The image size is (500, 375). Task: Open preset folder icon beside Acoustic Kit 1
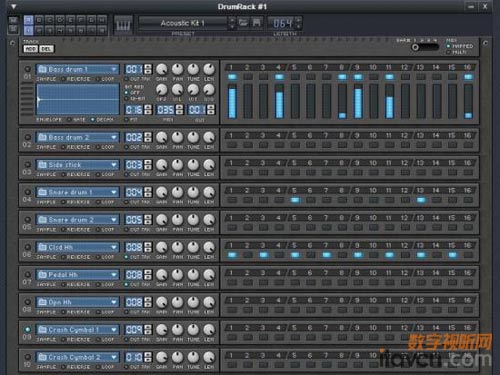coord(243,23)
